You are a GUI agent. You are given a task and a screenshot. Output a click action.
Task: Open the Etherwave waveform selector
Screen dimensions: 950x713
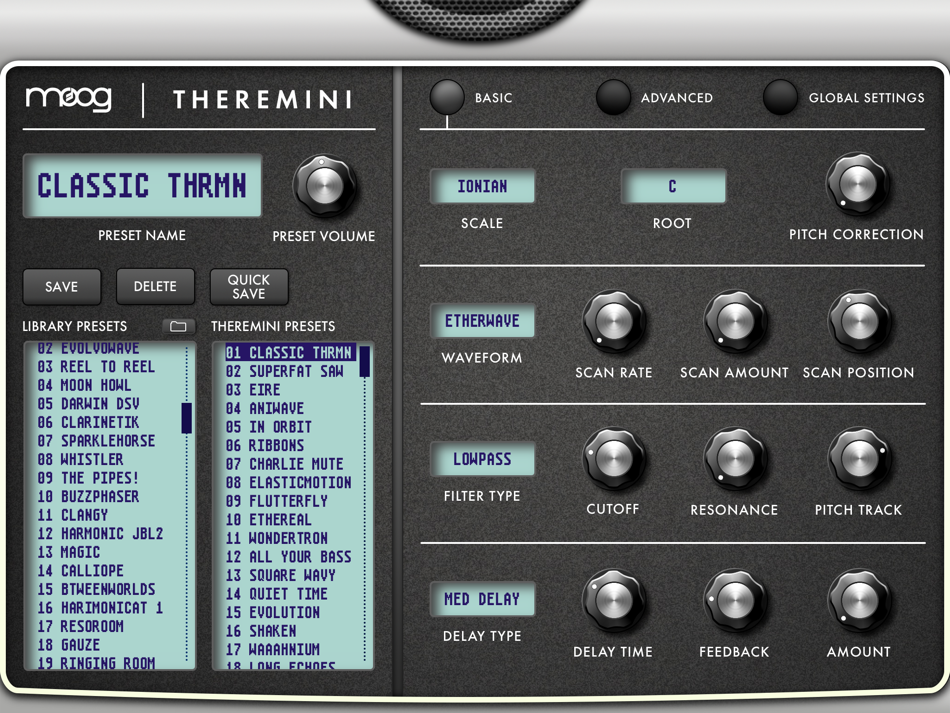482,320
